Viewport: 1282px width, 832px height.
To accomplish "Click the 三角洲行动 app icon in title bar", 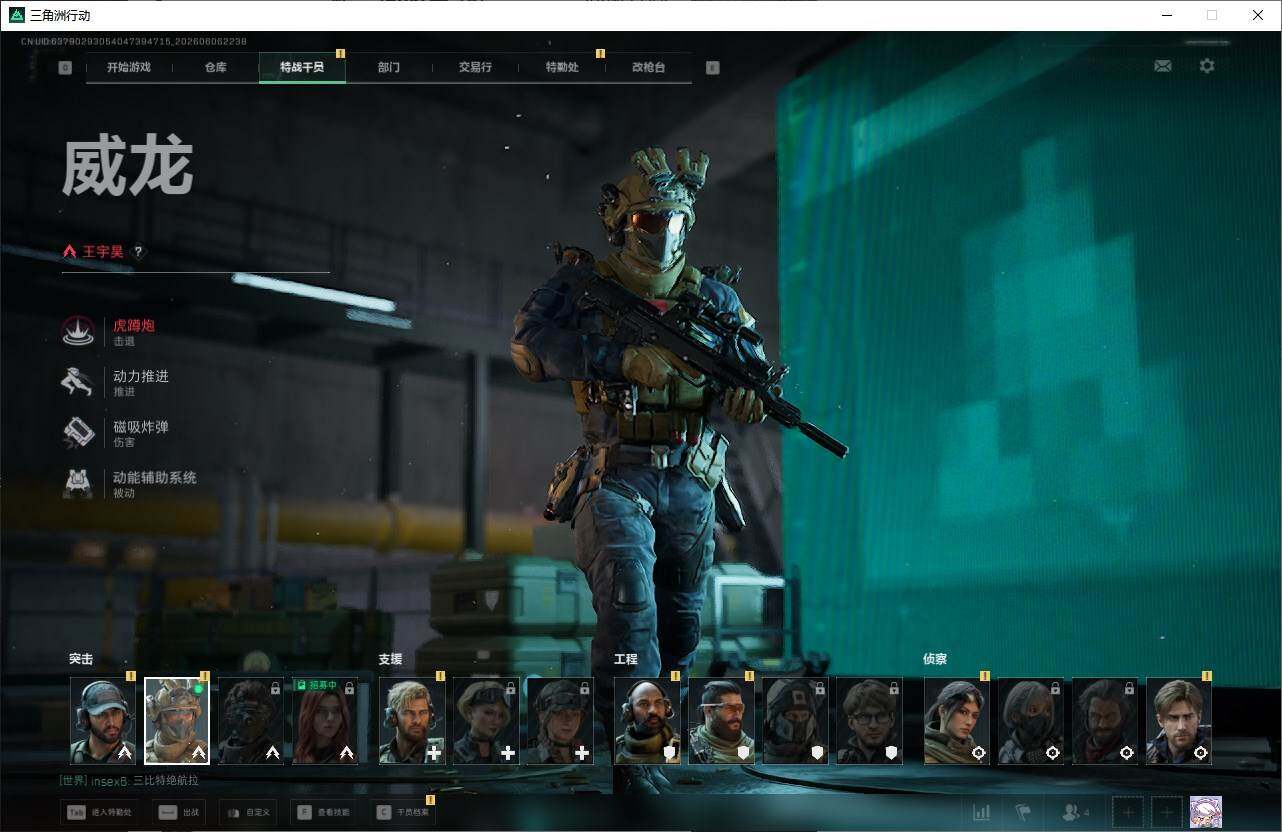I will click(x=17, y=15).
